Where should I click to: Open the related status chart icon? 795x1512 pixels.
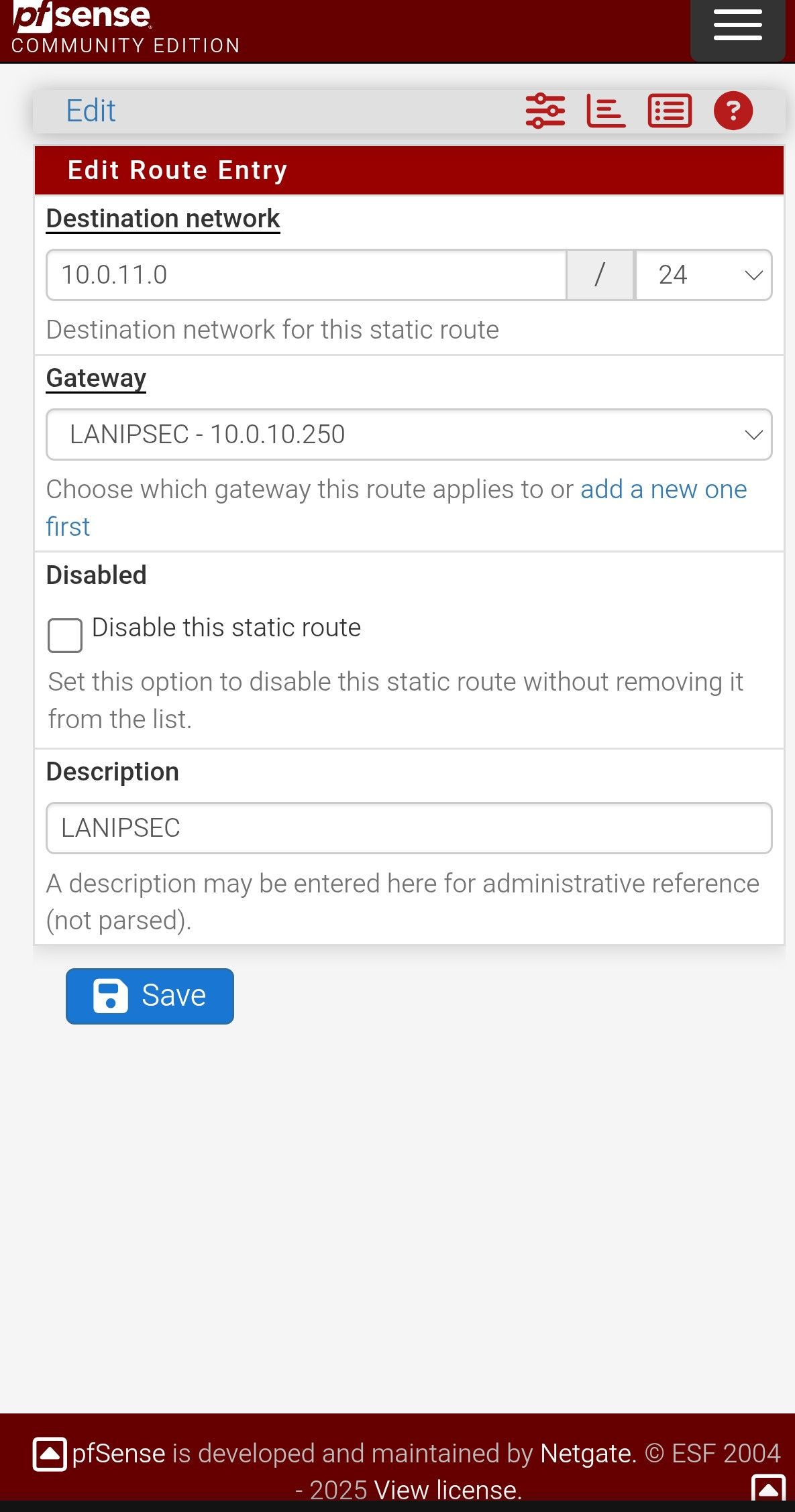pyautogui.click(x=606, y=111)
